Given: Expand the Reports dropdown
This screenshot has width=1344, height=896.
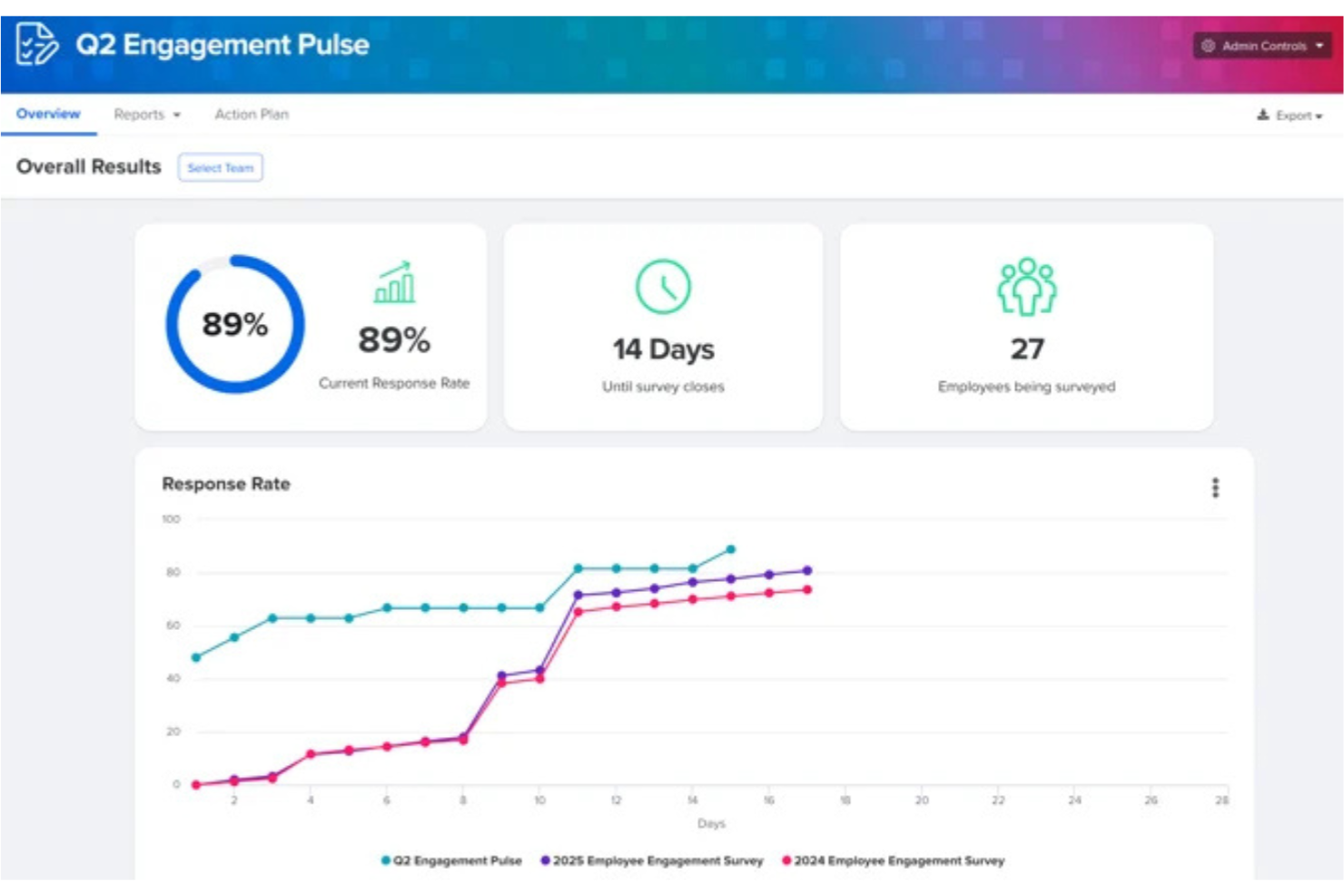Looking at the screenshot, I should pos(145,114).
